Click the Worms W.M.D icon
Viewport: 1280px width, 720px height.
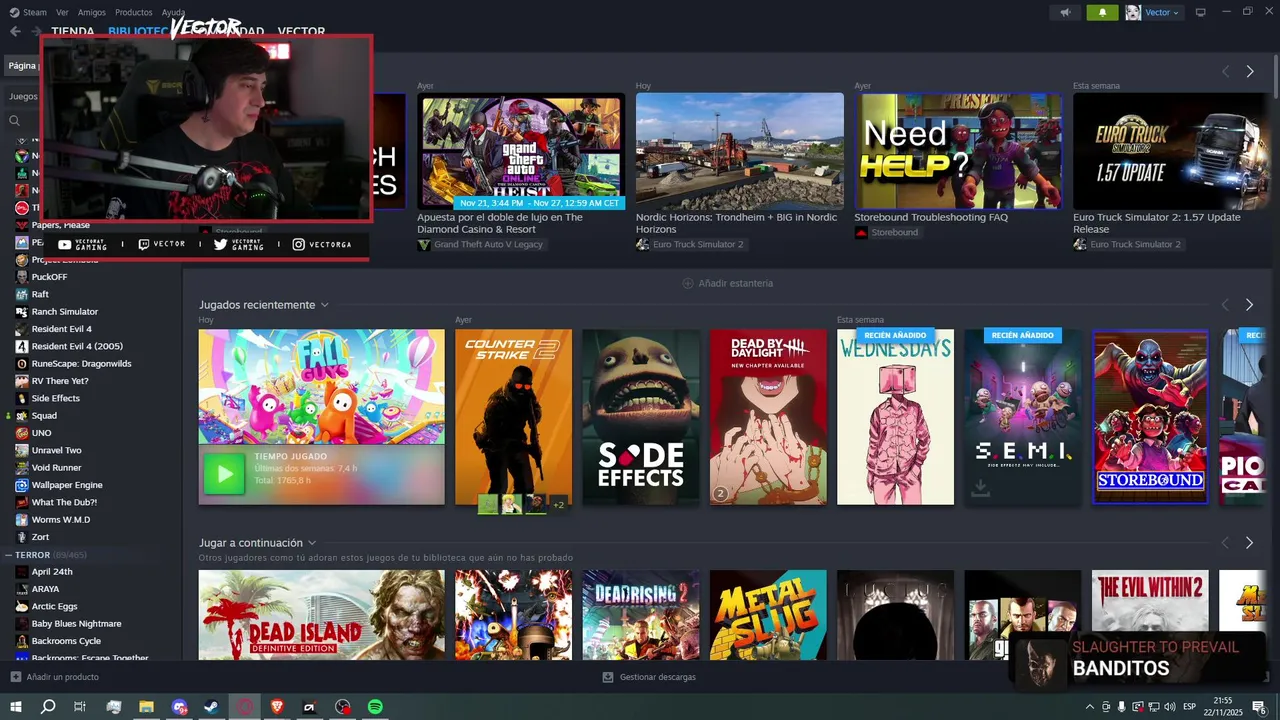(x=22, y=519)
